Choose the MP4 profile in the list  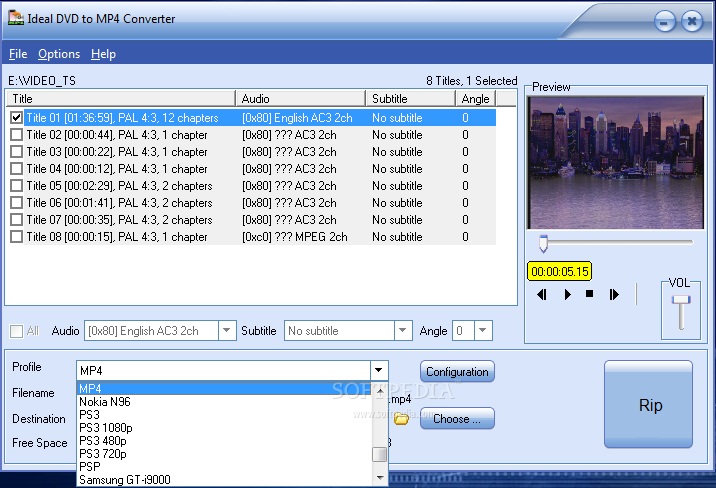(x=224, y=388)
